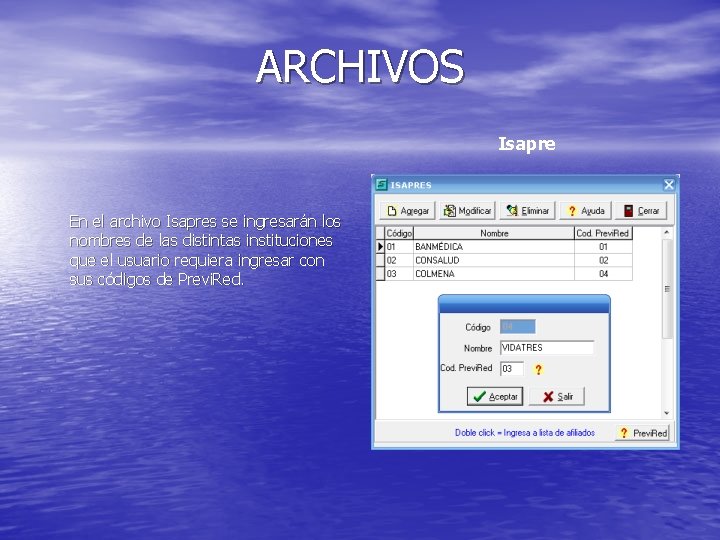Select the COLMENA row name
The image size is (720, 540).
pos(494,274)
